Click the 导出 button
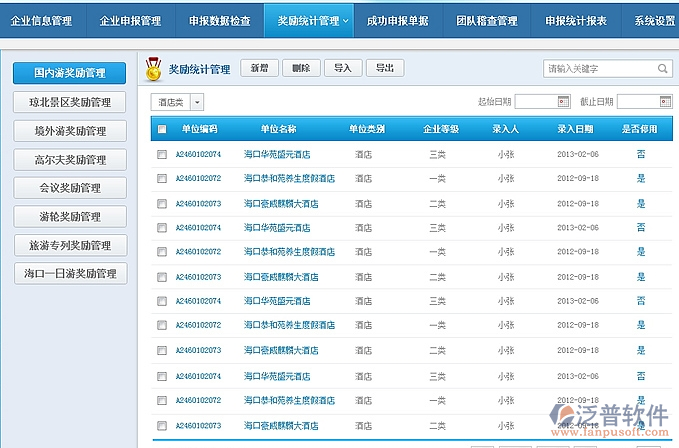This screenshot has width=679, height=448. (x=384, y=68)
